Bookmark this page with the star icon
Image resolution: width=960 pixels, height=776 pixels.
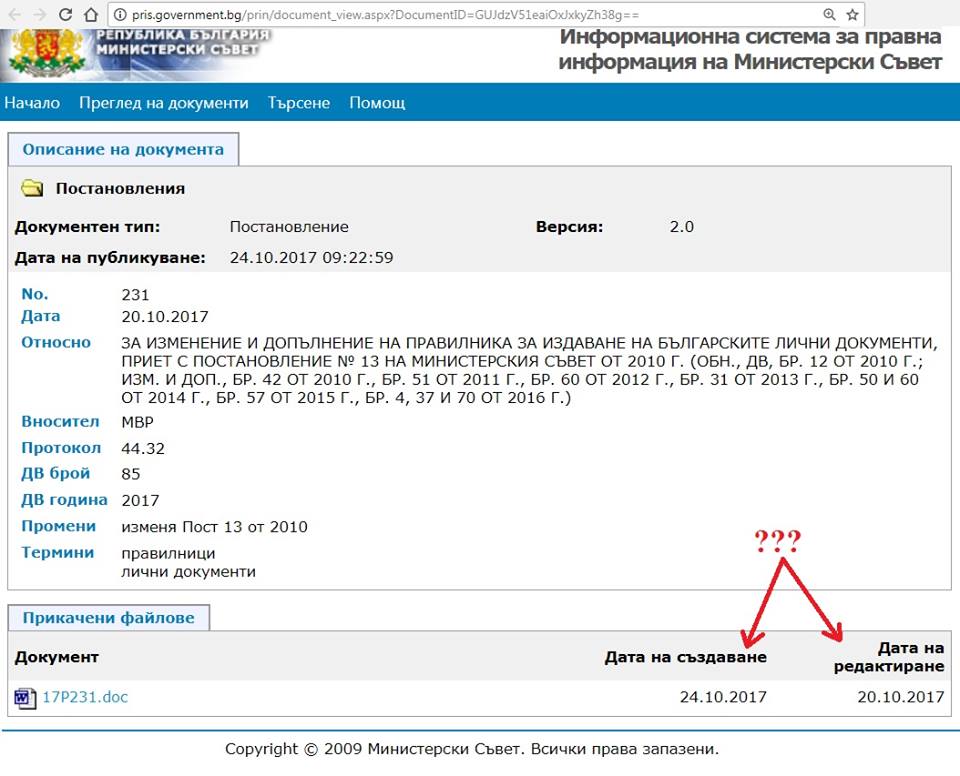[852, 15]
